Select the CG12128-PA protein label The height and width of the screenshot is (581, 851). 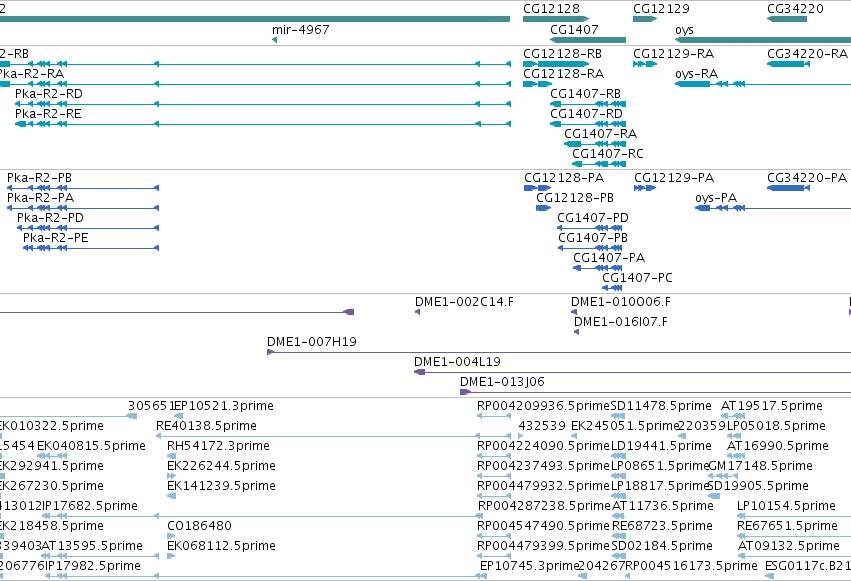click(x=564, y=178)
